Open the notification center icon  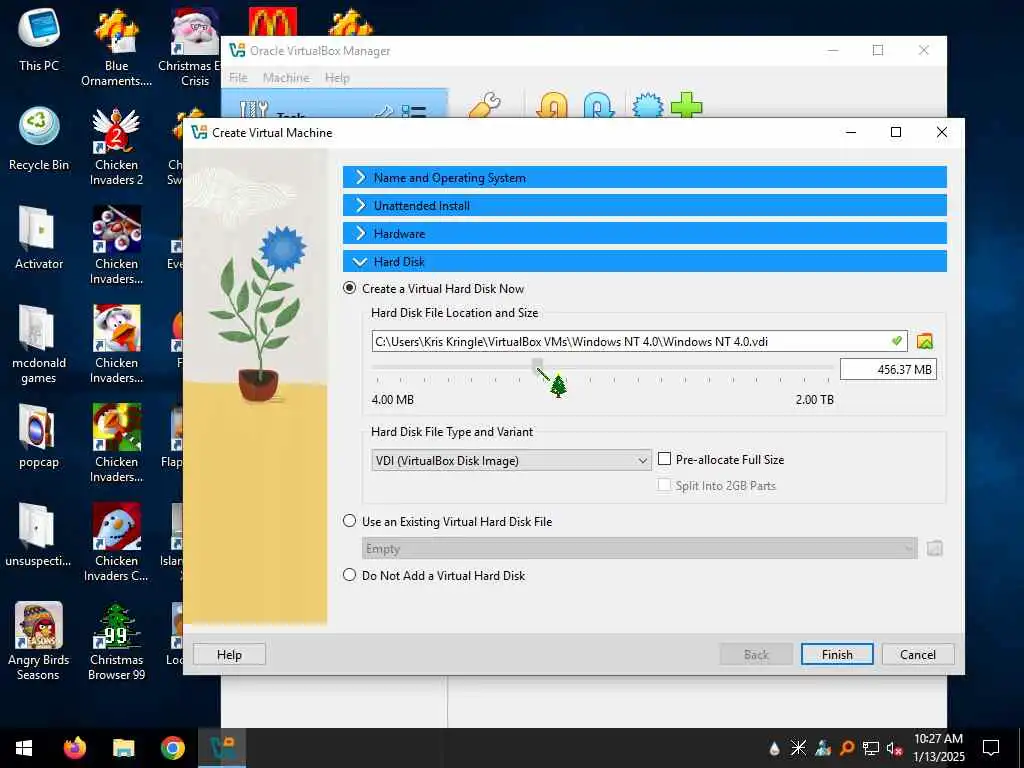coord(991,748)
